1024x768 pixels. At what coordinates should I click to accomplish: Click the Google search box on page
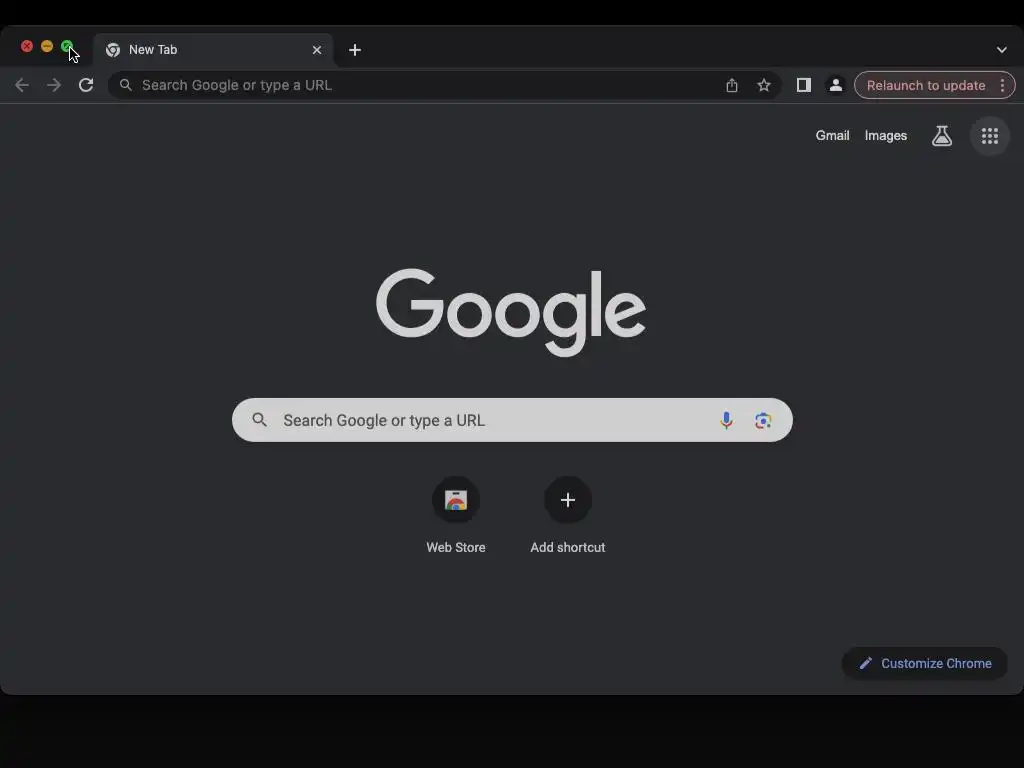(512, 420)
